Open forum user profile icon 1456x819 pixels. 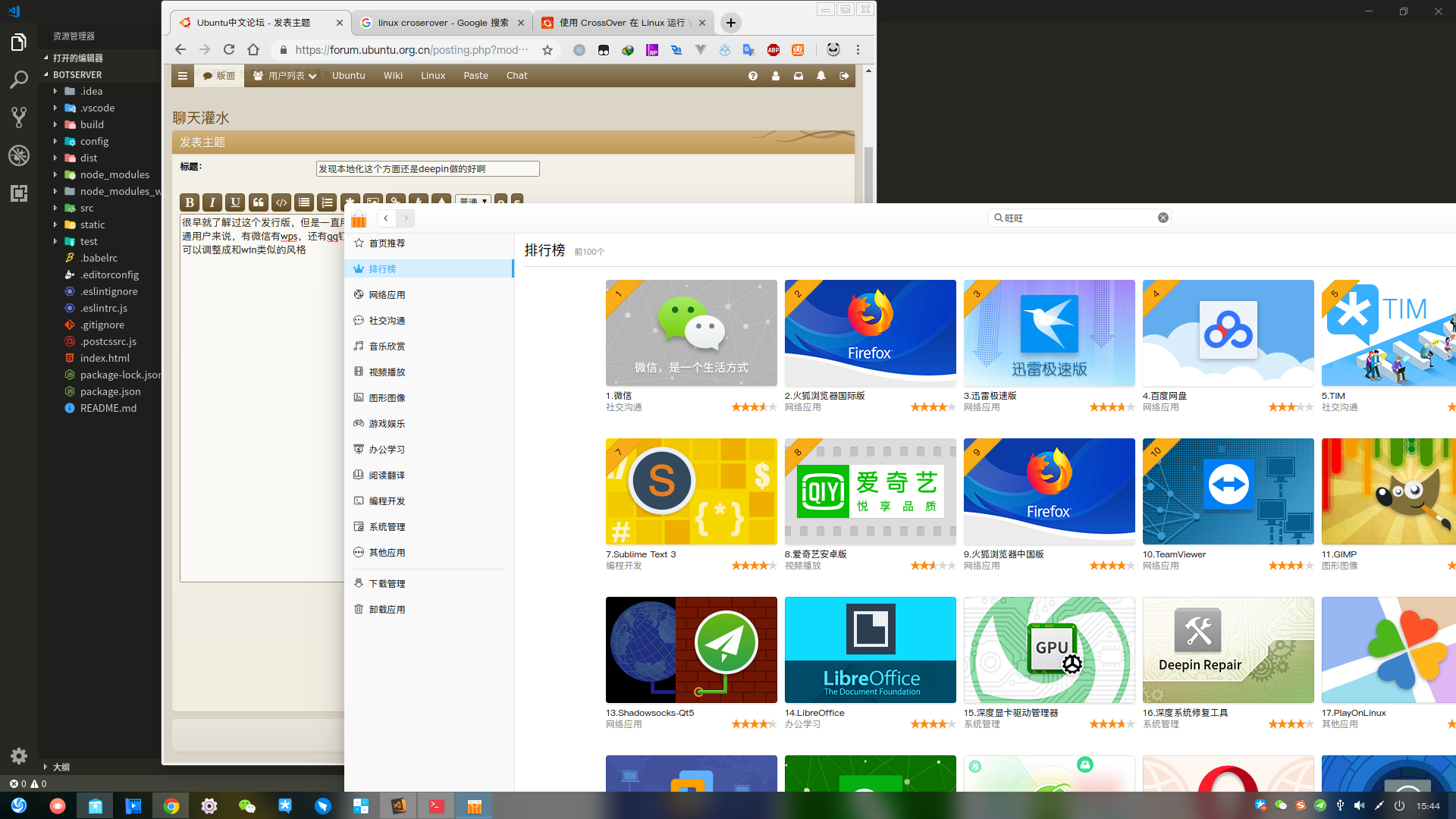(776, 76)
